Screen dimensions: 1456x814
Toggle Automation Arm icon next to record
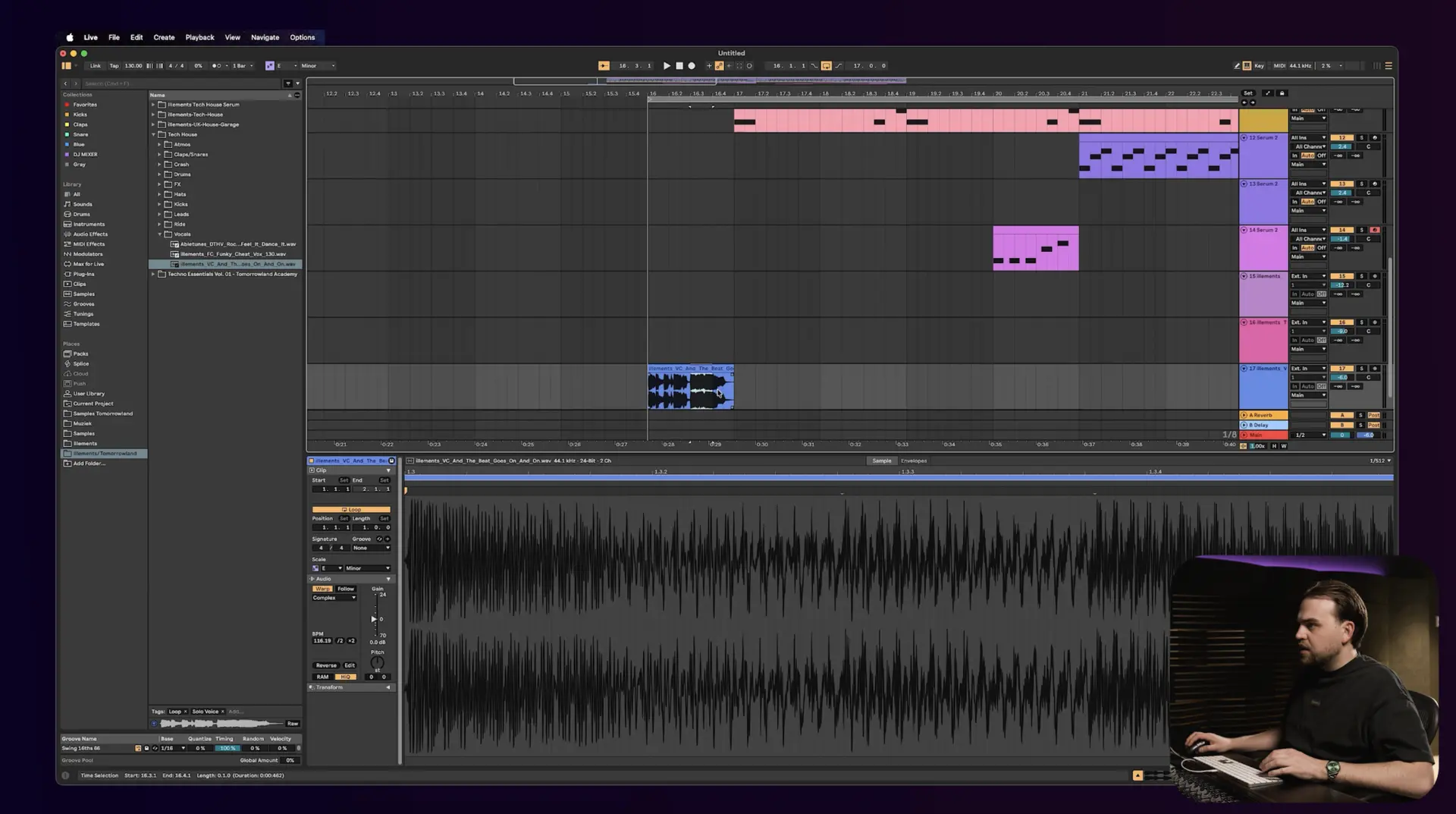coord(719,66)
